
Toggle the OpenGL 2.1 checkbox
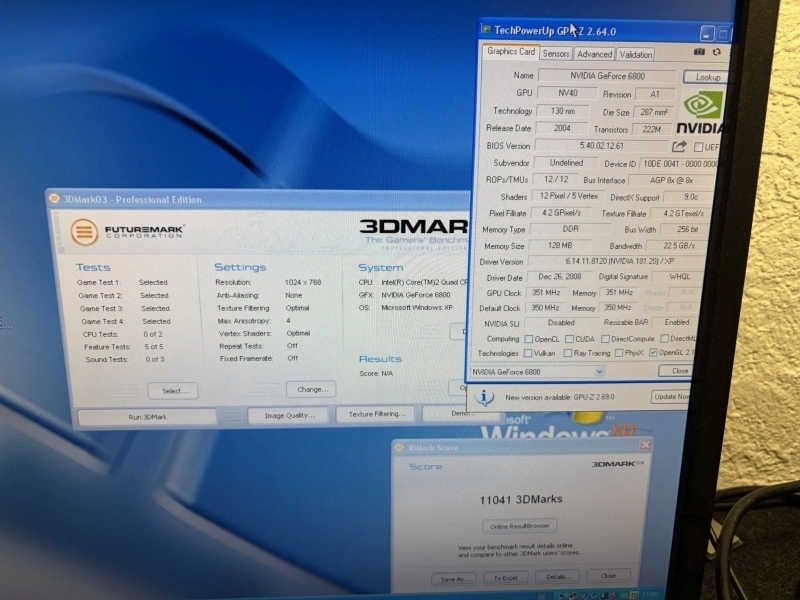point(653,352)
